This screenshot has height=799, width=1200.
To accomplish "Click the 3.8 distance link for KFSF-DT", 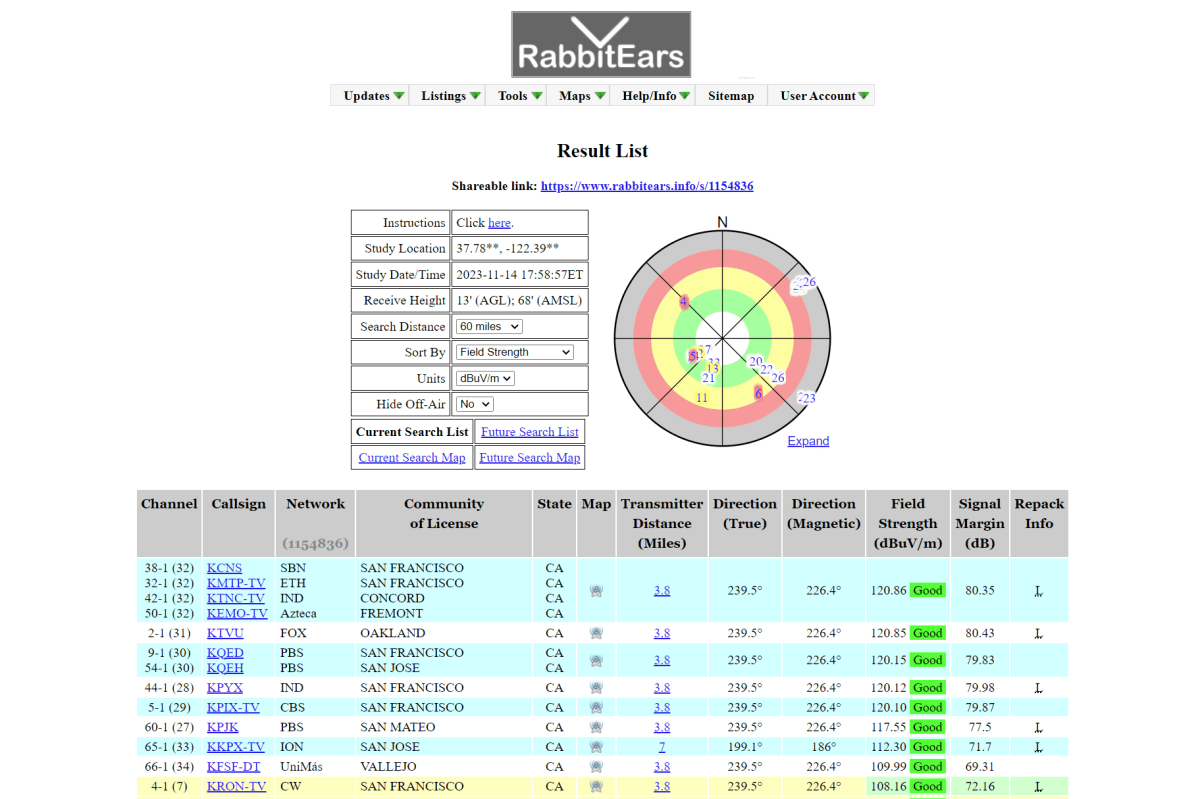I will coord(662,767).
